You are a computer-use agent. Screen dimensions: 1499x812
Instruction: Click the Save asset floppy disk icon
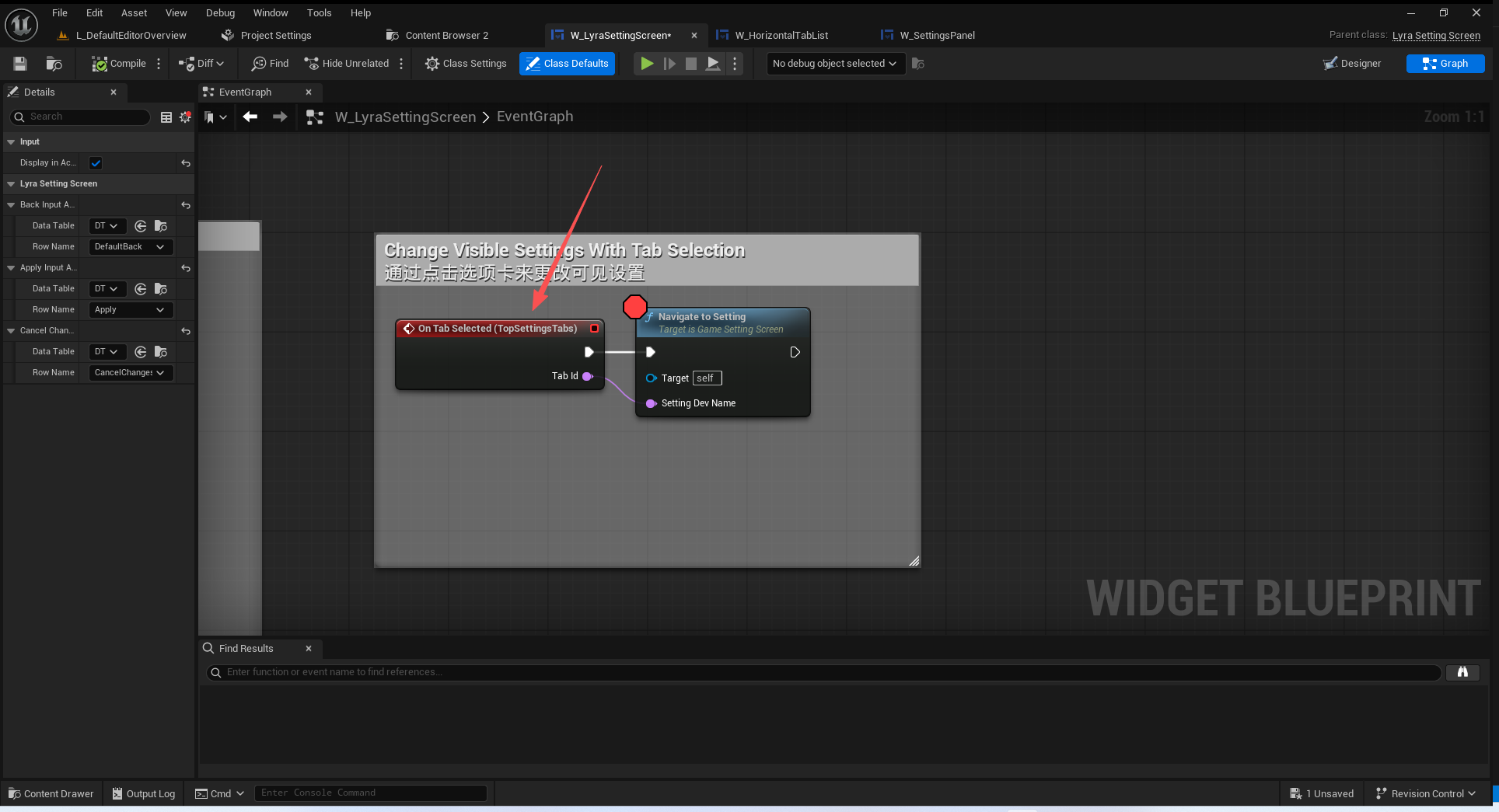(20, 64)
